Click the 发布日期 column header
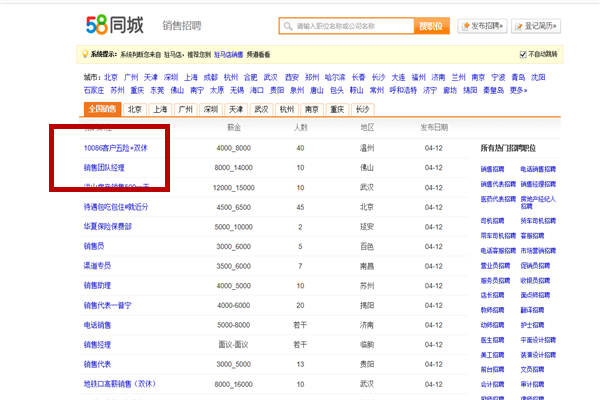 [434, 127]
